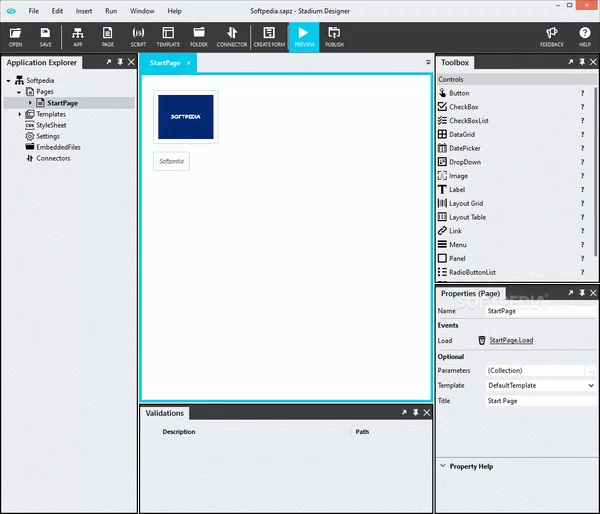Select RadioButtonList control in Toolbox
Viewport: 600px width, 514px height.
pos(472,272)
